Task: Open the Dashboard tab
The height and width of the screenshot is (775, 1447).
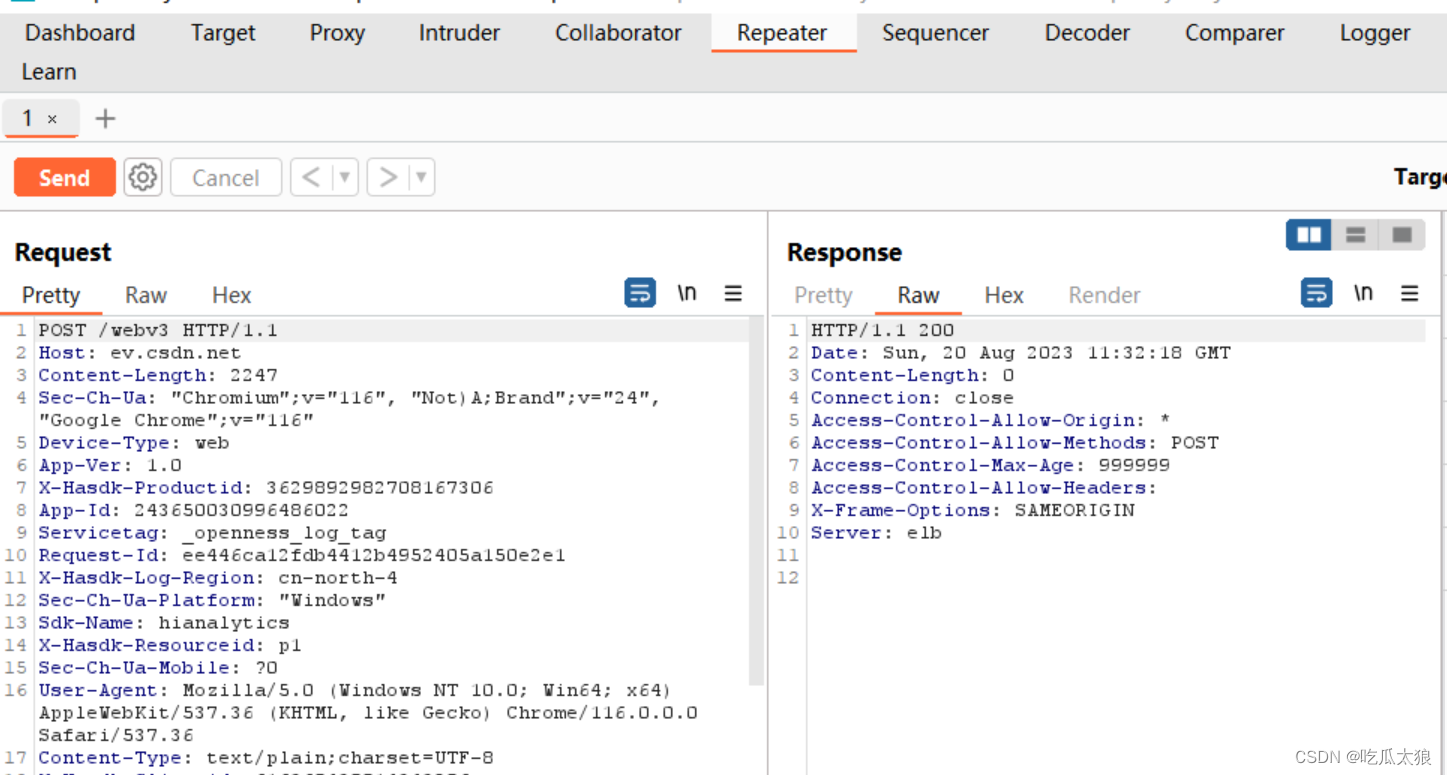Action: (x=80, y=33)
